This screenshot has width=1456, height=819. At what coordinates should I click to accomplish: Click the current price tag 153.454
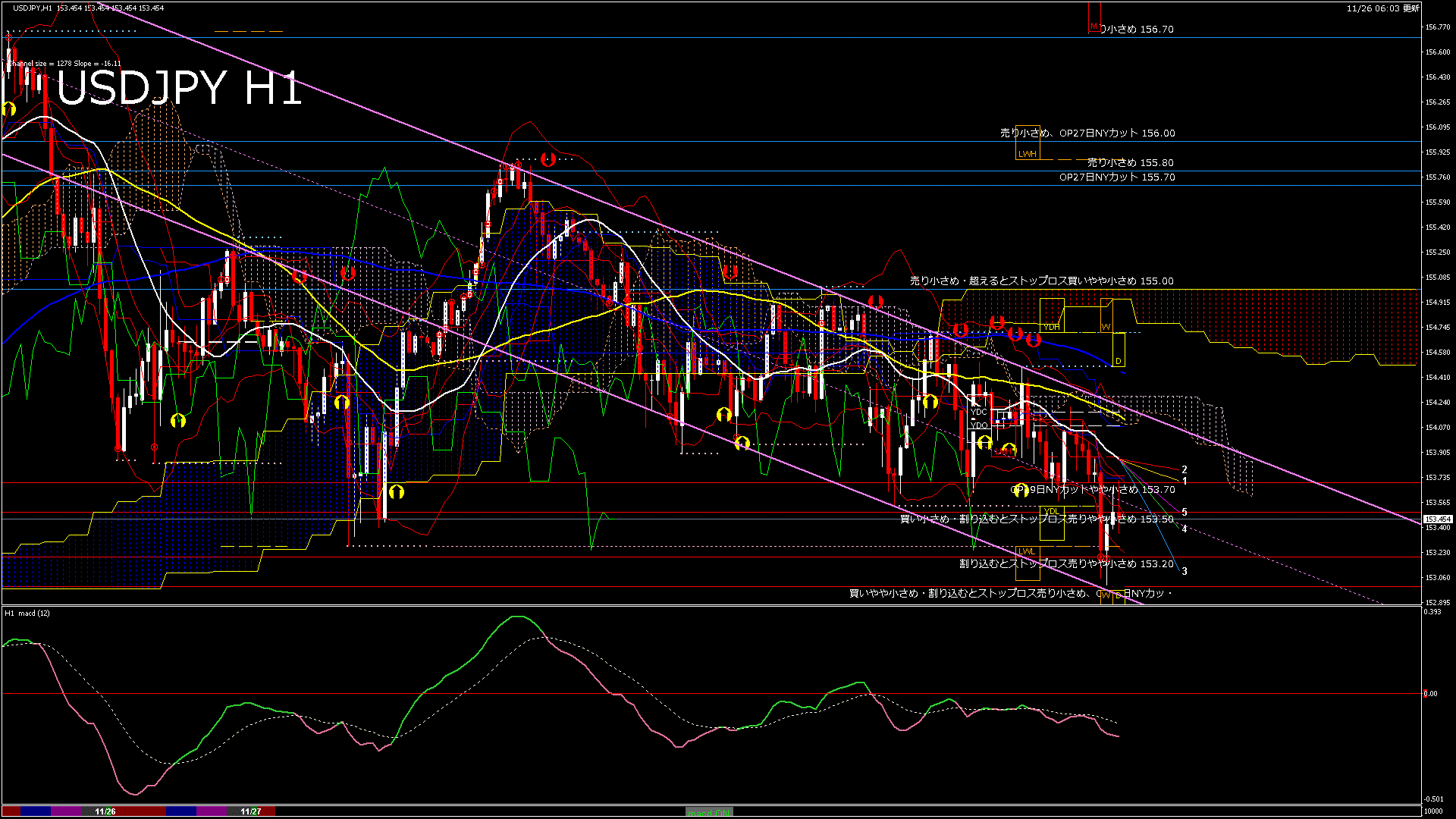click(x=1438, y=519)
